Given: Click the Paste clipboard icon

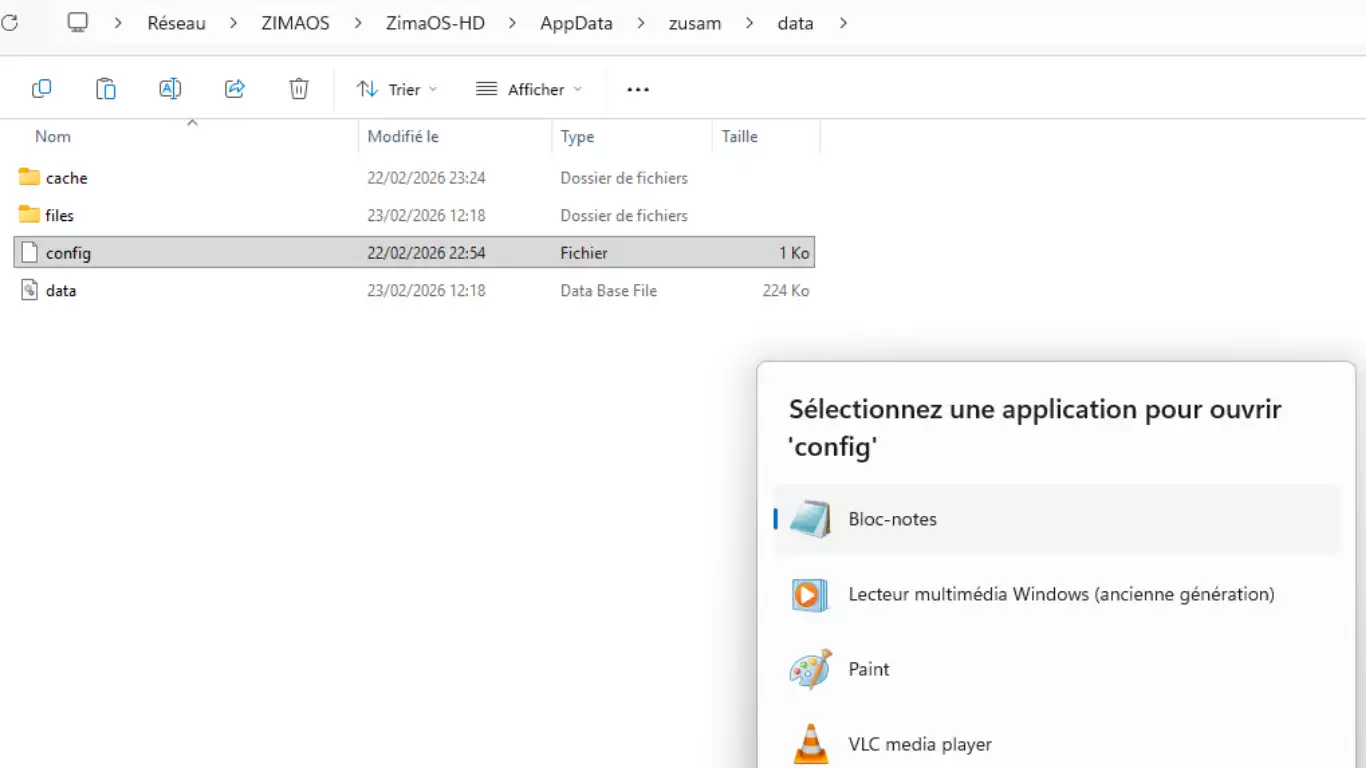Looking at the screenshot, I should (105, 89).
